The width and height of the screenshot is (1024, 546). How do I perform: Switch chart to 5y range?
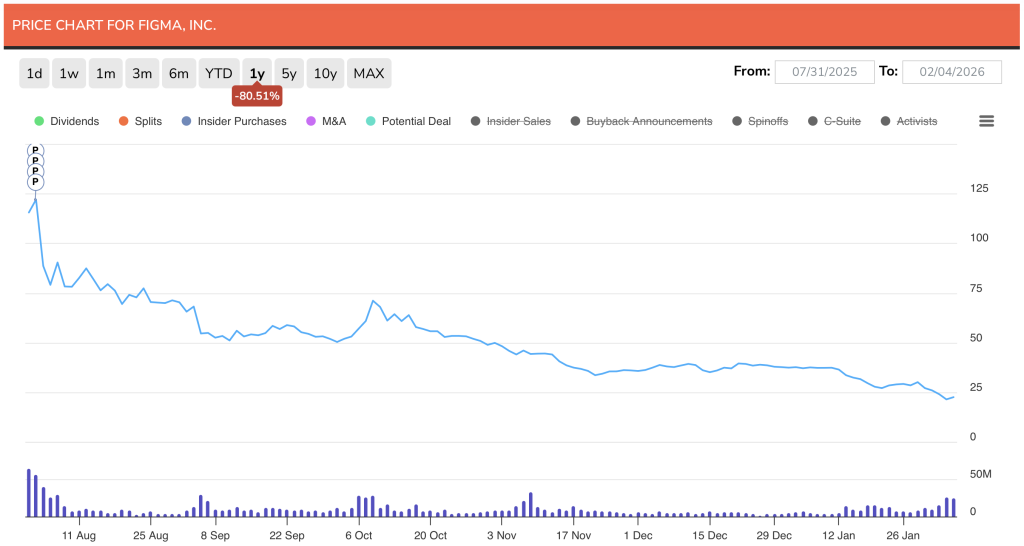click(289, 73)
